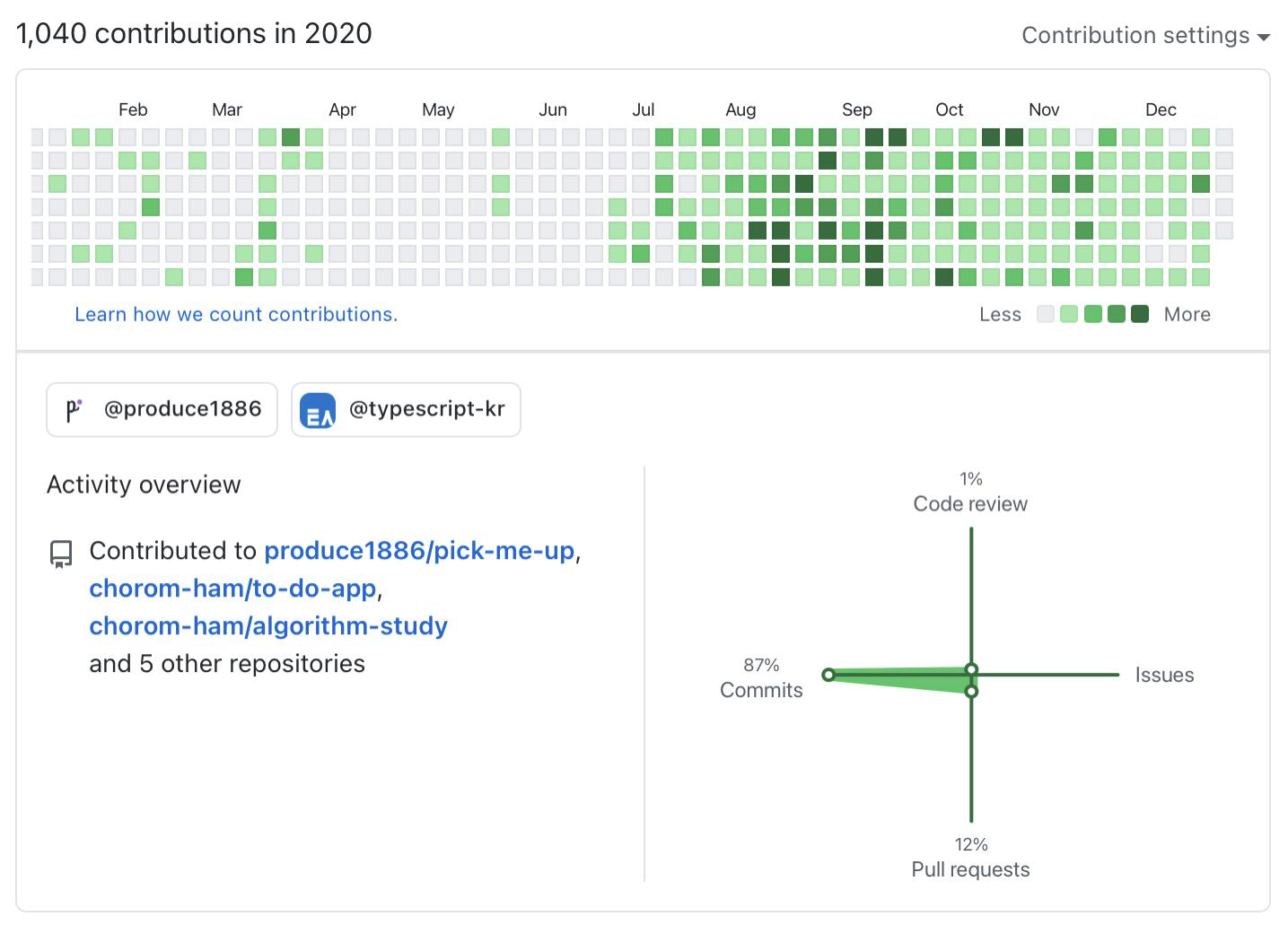The height and width of the screenshot is (925, 1288).
Task: Click the Issues axis label on chart
Action: [x=1164, y=676]
